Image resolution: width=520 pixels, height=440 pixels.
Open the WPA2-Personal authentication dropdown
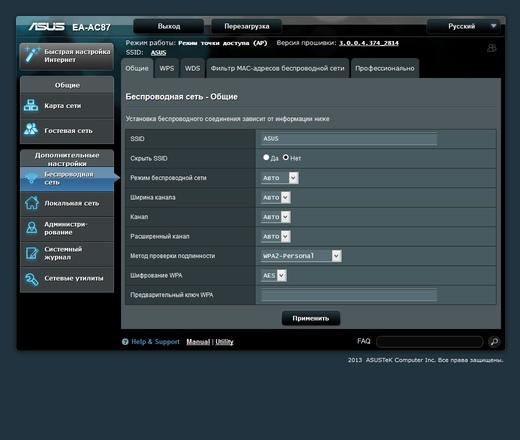point(301,256)
